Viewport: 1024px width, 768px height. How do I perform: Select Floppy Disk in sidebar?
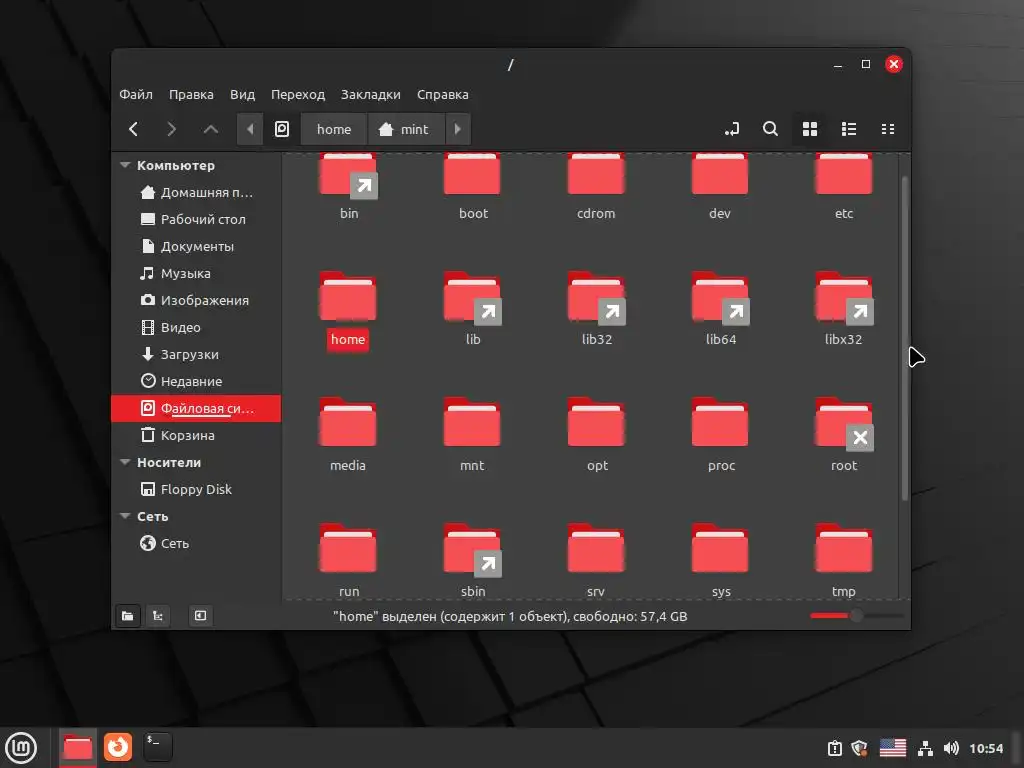tap(196, 490)
